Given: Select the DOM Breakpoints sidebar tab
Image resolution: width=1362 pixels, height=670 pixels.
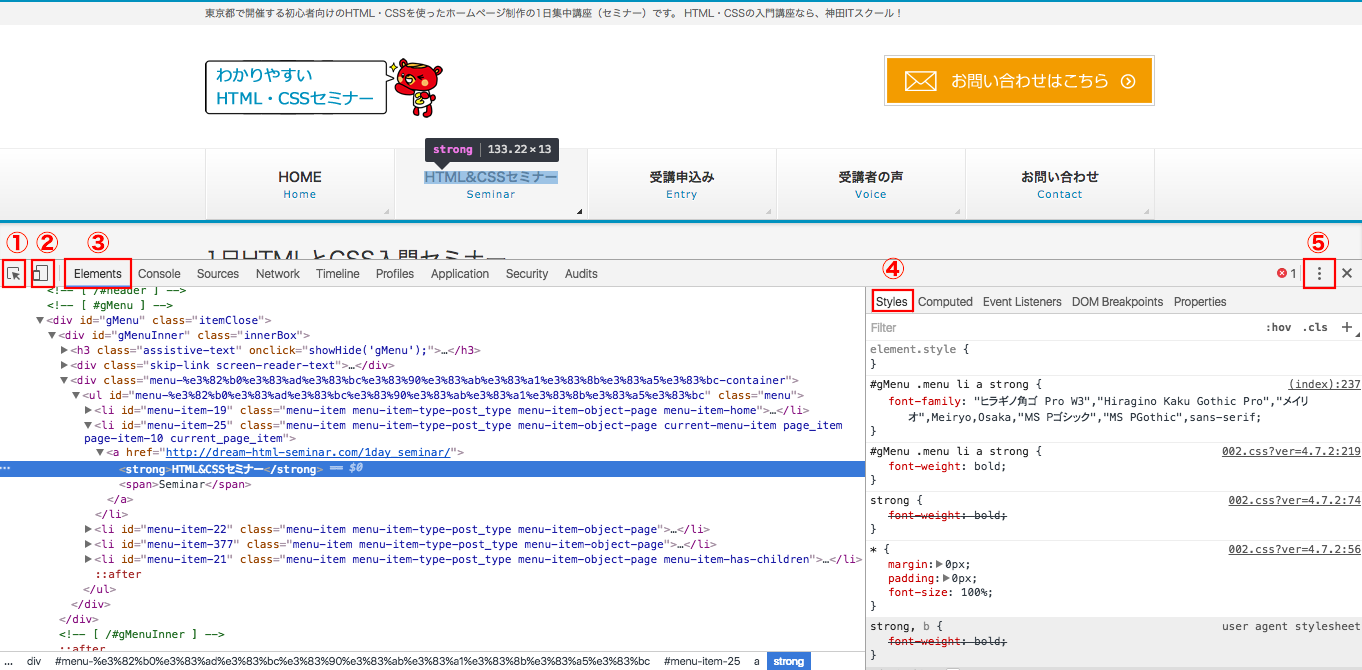Looking at the screenshot, I should [1117, 301].
